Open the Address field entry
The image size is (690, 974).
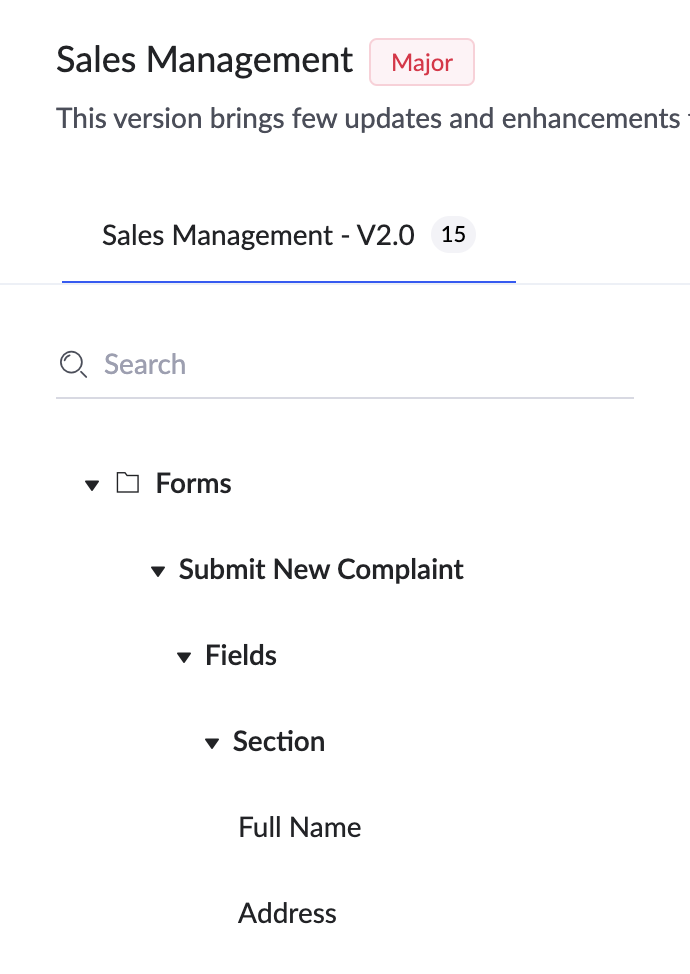tap(288, 914)
